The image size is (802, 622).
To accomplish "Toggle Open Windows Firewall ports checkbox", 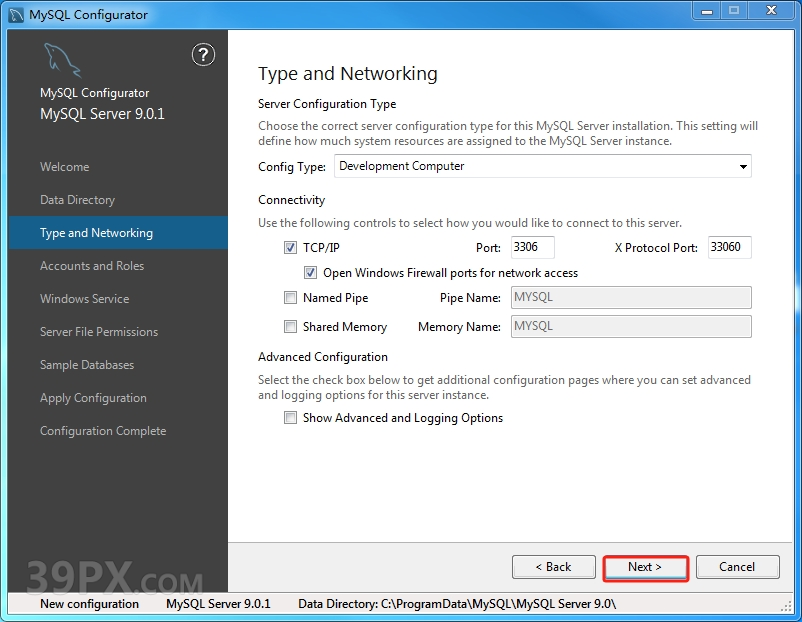I will coord(311,272).
